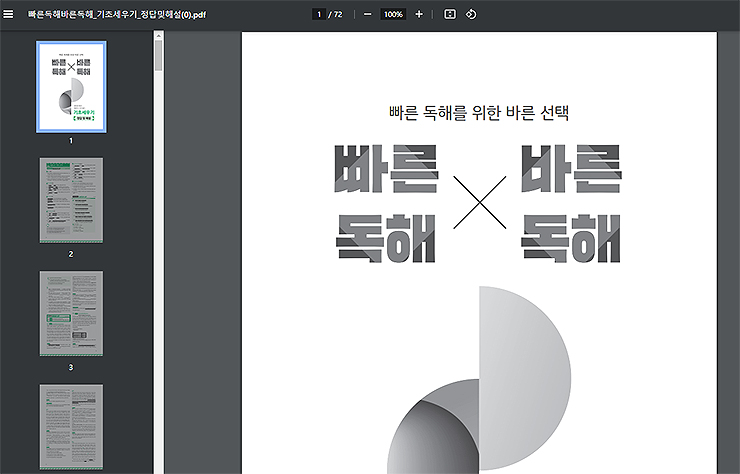
Task: Click the heading '빠른 독해를 위한 바른 선택'
Action: [x=479, y=113]
